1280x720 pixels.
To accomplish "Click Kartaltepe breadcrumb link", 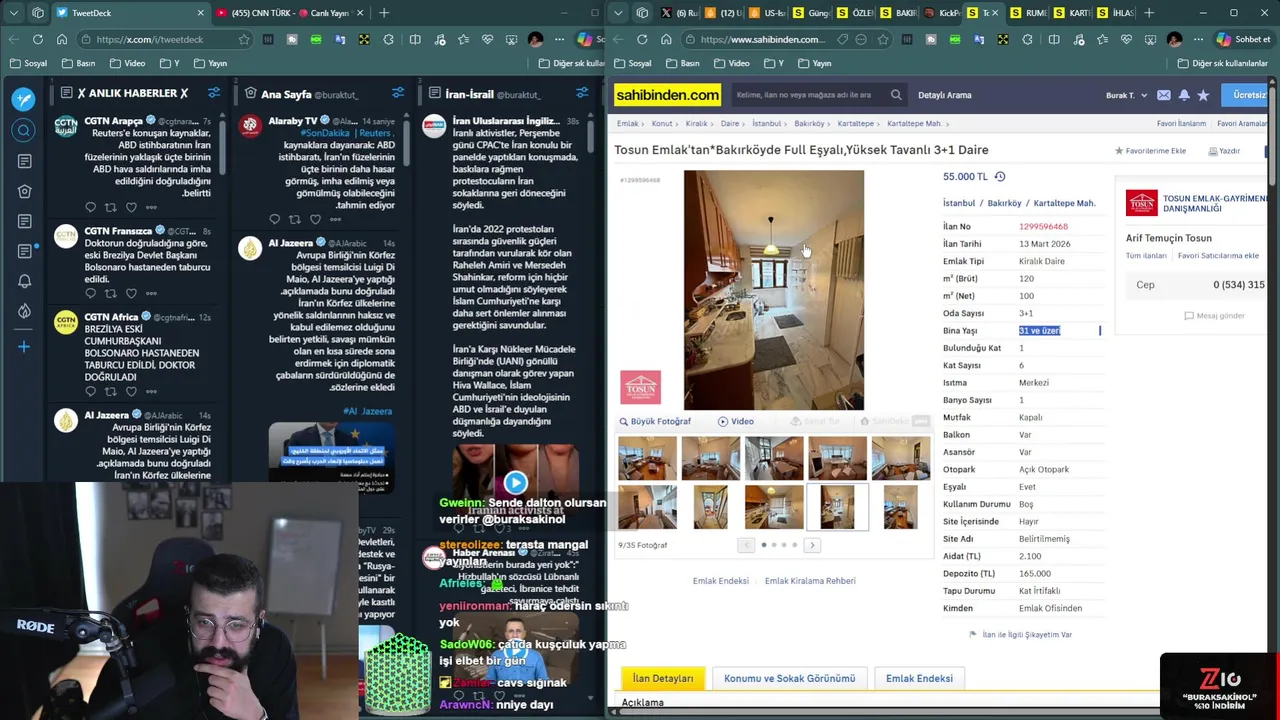I will coord(856,124).
